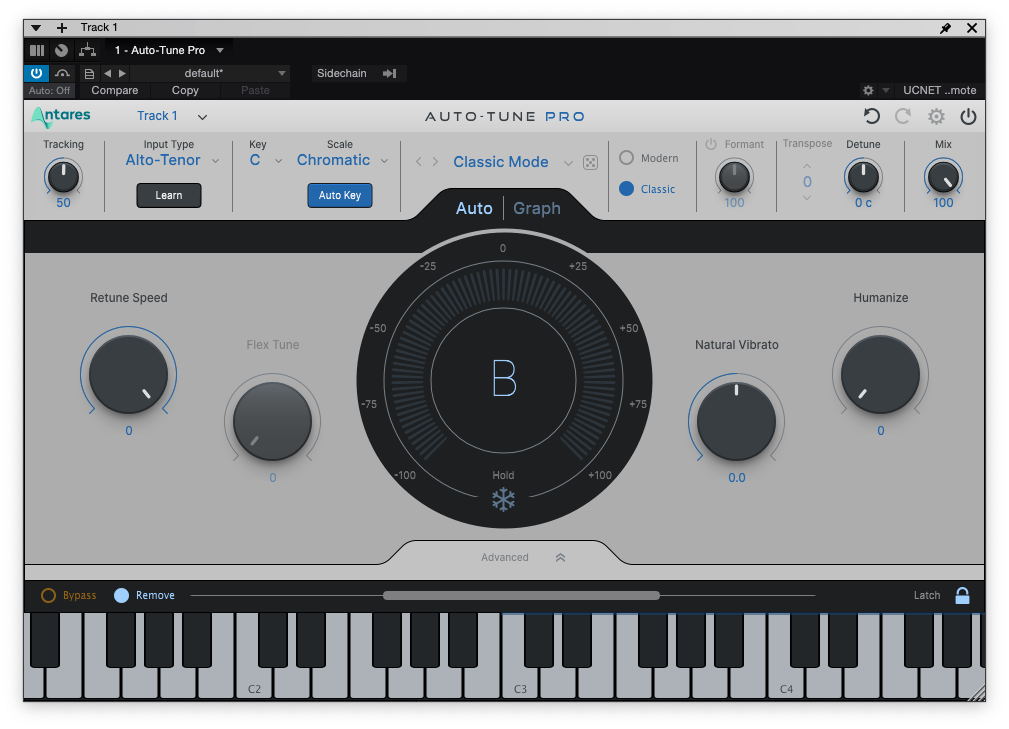Switch to the Graph tab
The height and width of the screenshot is (729, 1009).
[x=537, y=208]
